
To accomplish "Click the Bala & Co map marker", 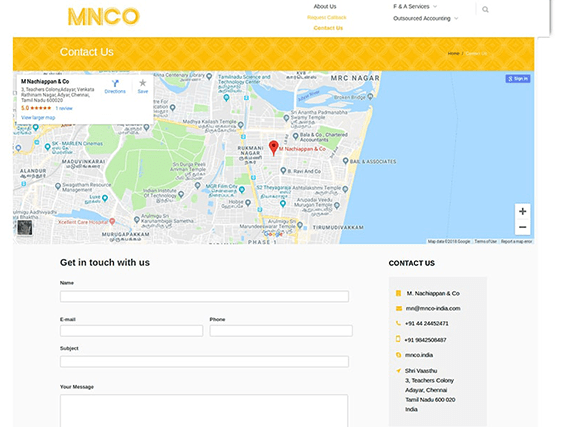I will coord(296,136).
